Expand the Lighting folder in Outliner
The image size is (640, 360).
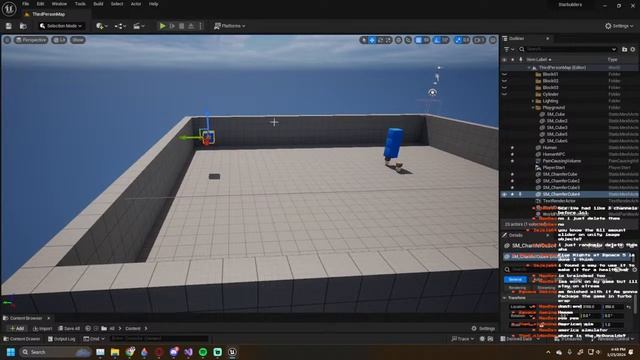(x=533, y=101)
